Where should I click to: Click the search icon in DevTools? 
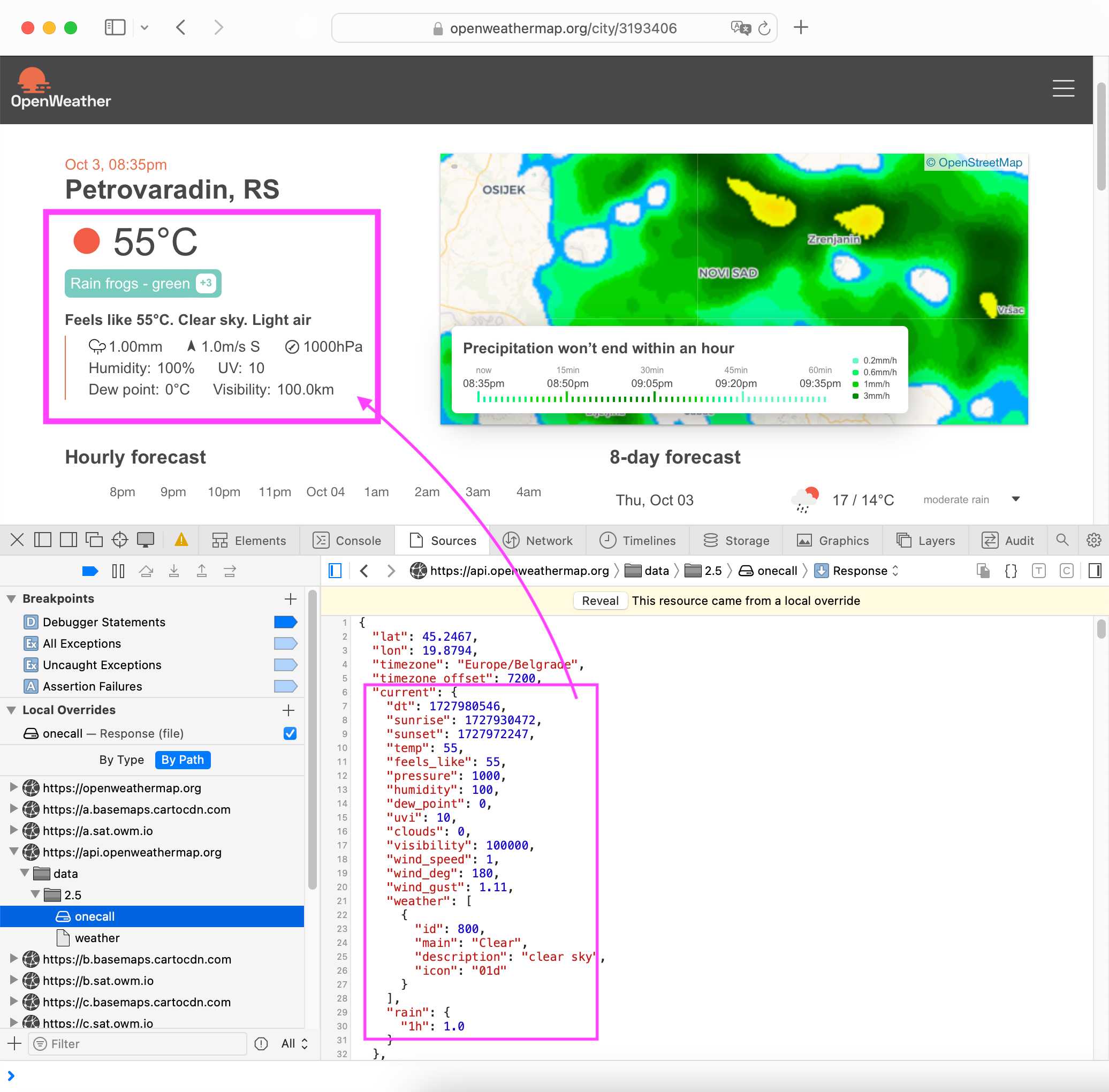1062,540
